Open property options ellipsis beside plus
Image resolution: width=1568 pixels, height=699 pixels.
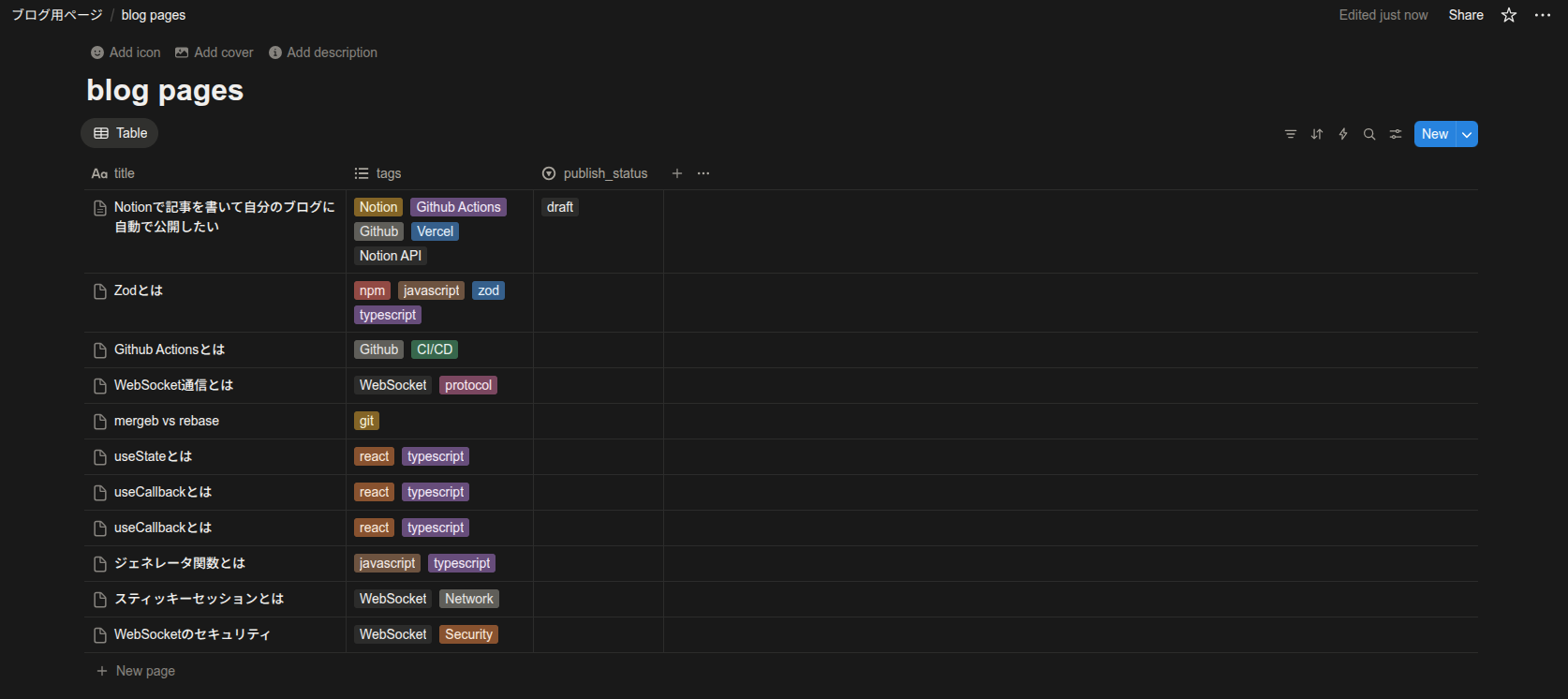pos(703,173)
